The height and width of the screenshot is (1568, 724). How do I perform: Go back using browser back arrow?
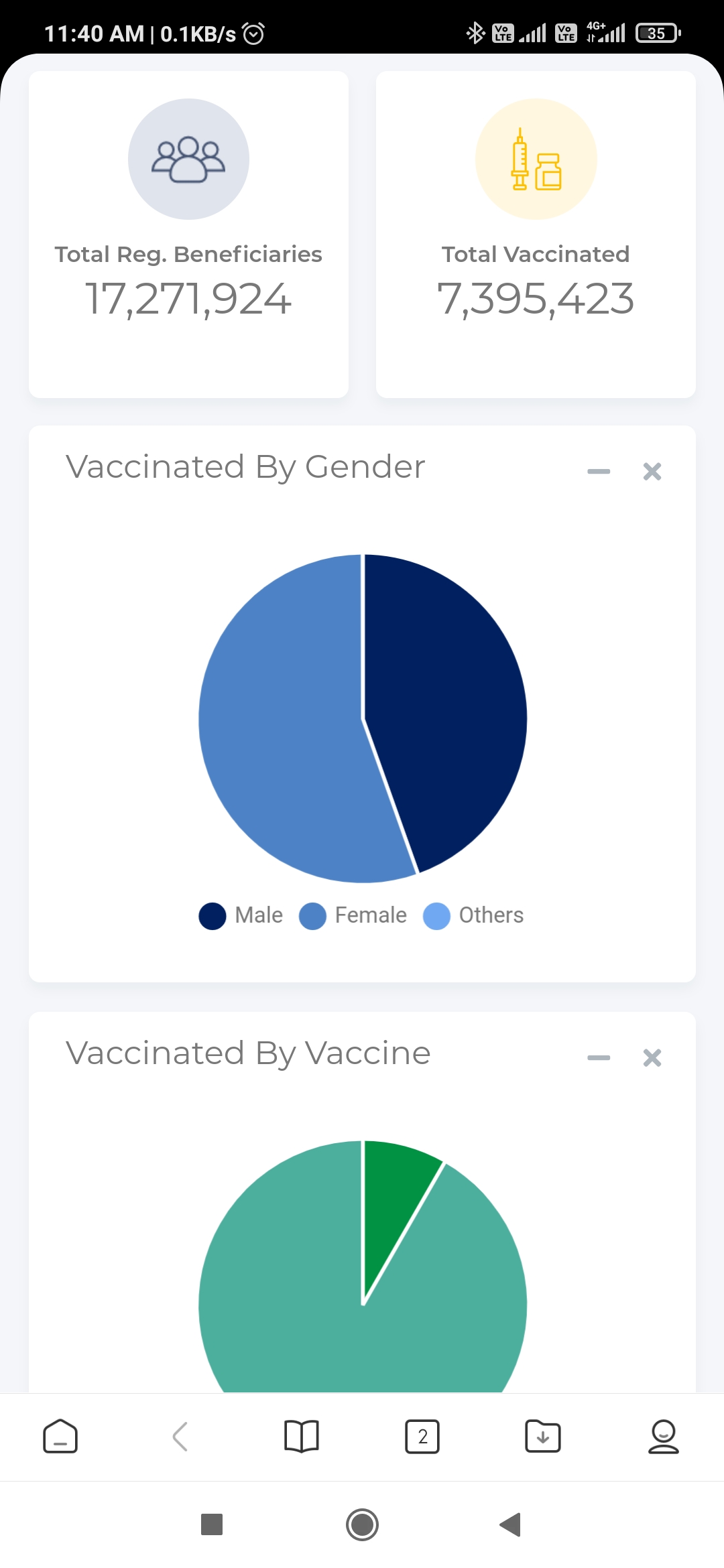click(x=180, y=1436)
